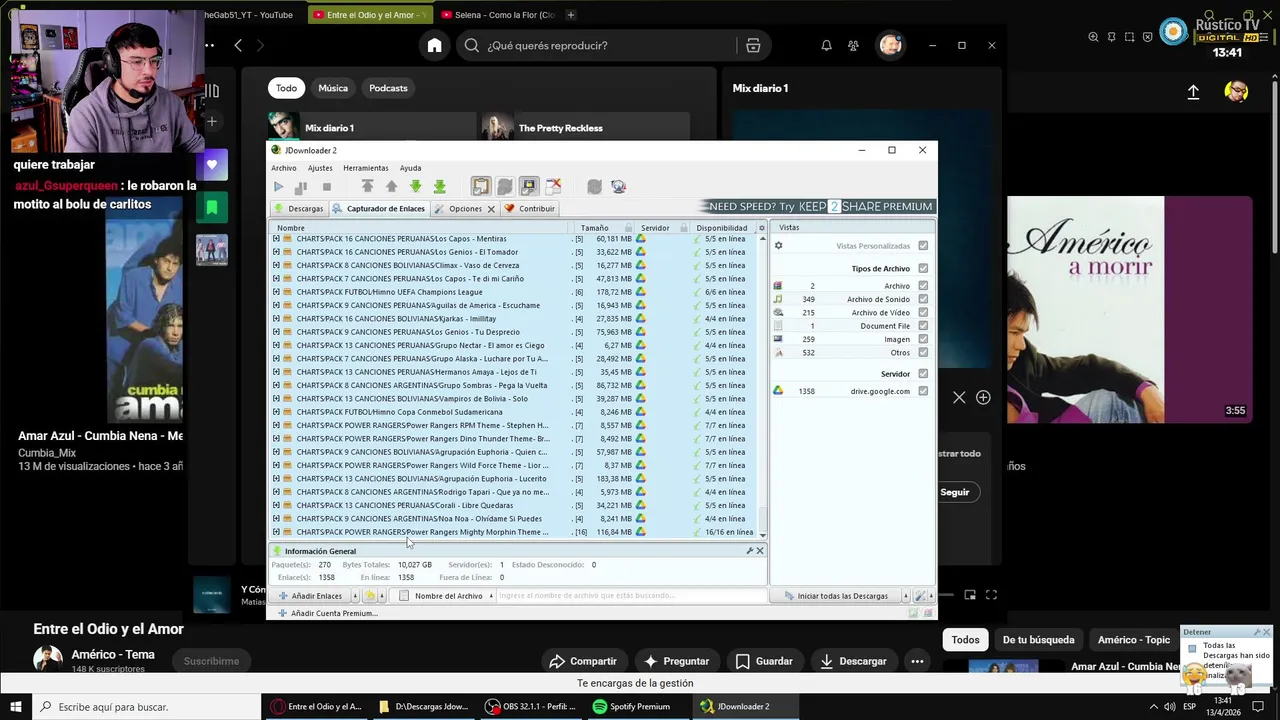
Task: Stop downloads with the square stop icon
Action: click(x=326, y=187)
